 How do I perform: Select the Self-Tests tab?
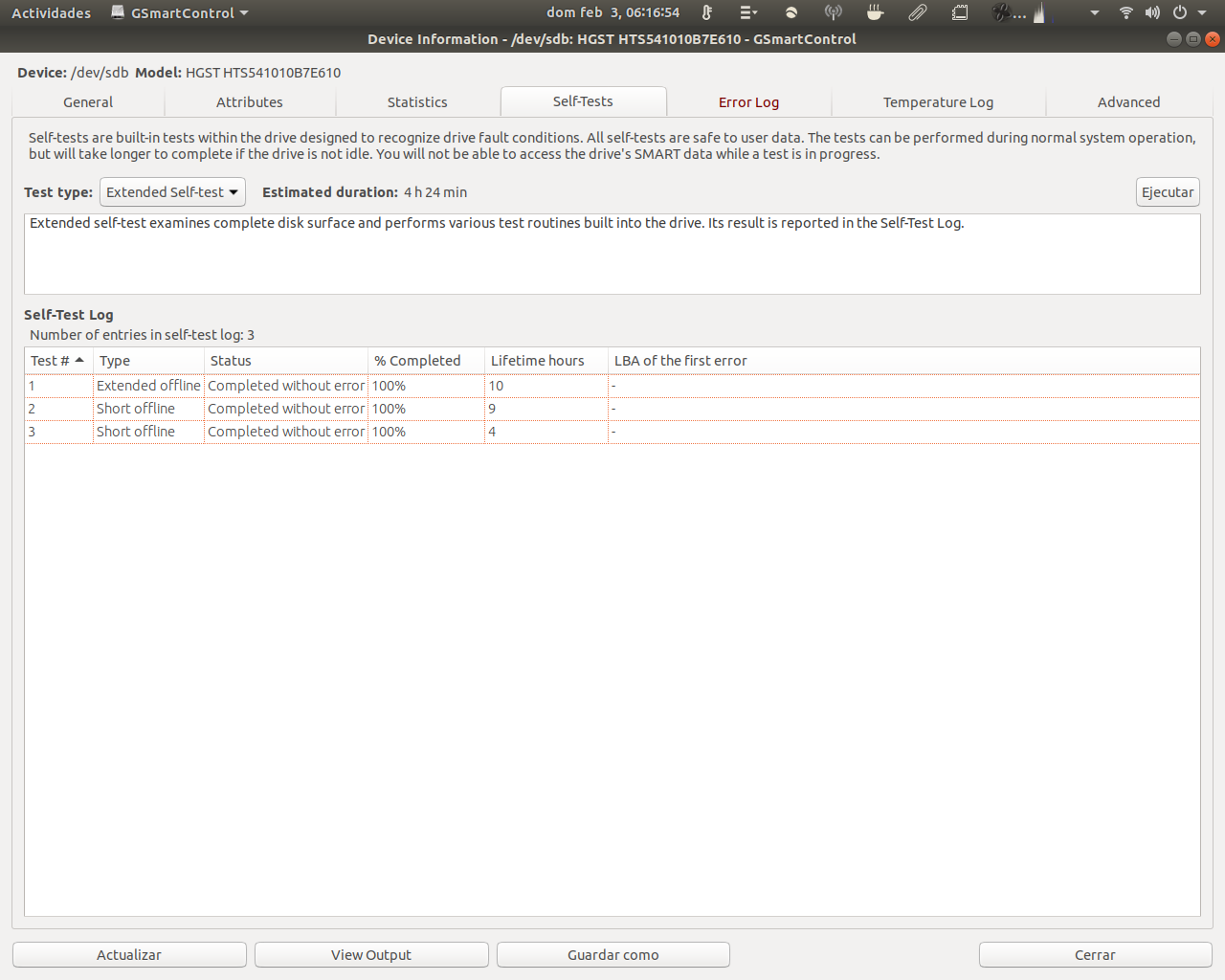pos(583,101)
